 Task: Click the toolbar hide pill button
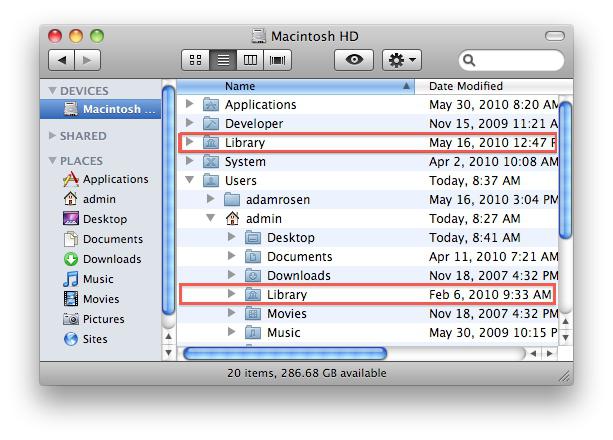point(555,36)
